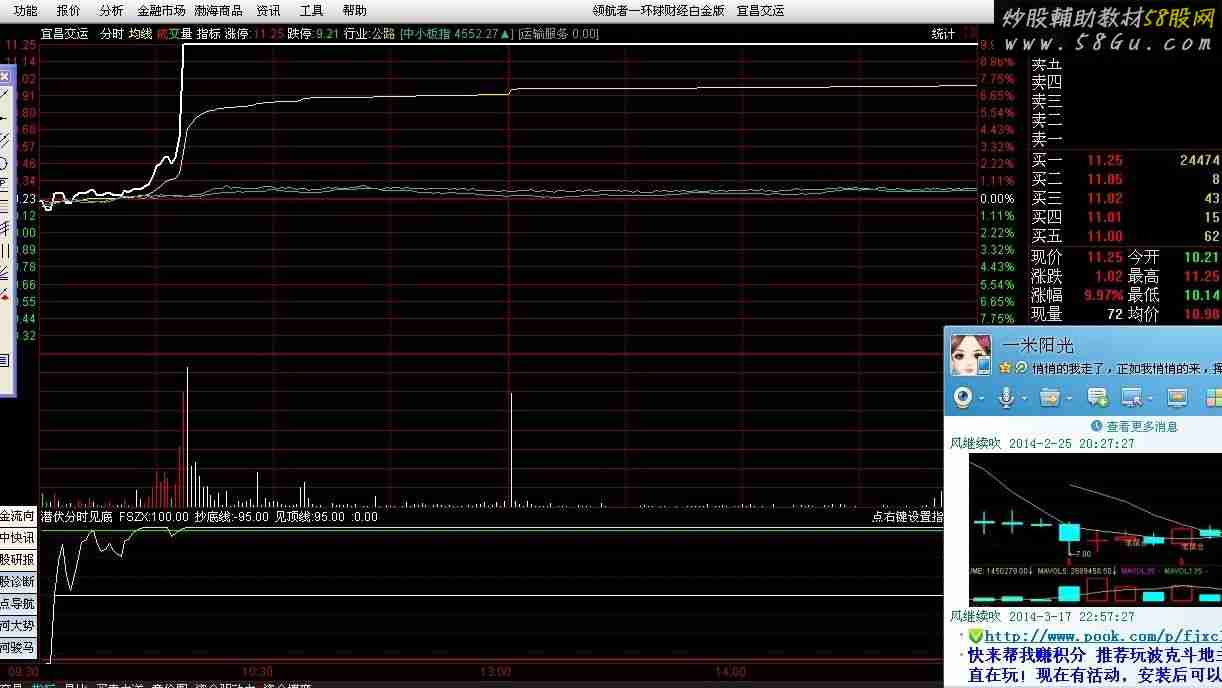Close the floating drawing tools palette
The image size is (1222, 688).
(x=4, y=77)
